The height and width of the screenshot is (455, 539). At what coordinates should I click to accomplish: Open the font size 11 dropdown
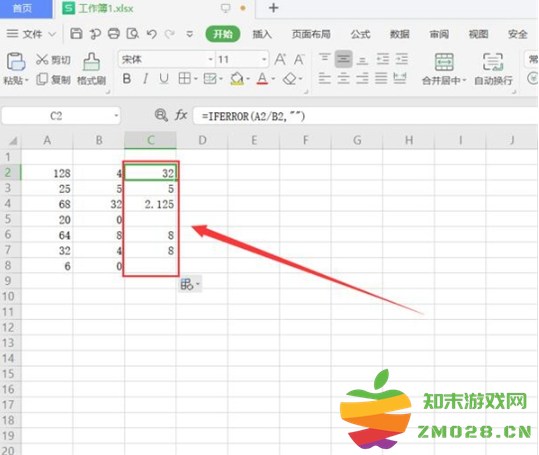point(264,59)
